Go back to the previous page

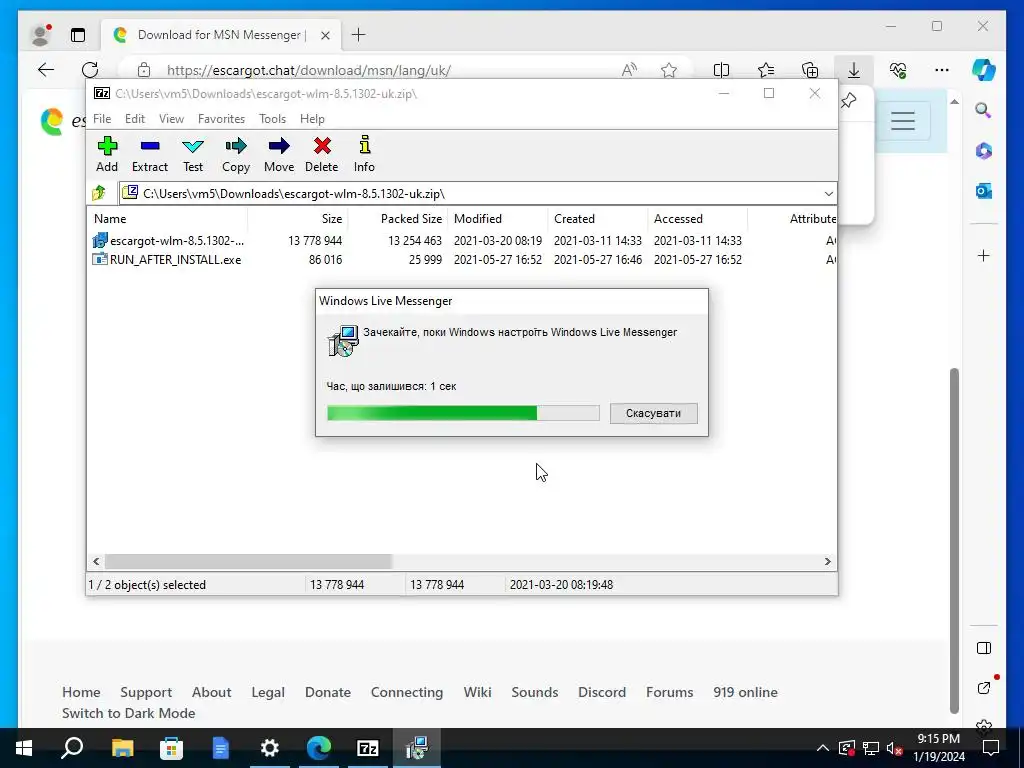[x=46, y=70]
